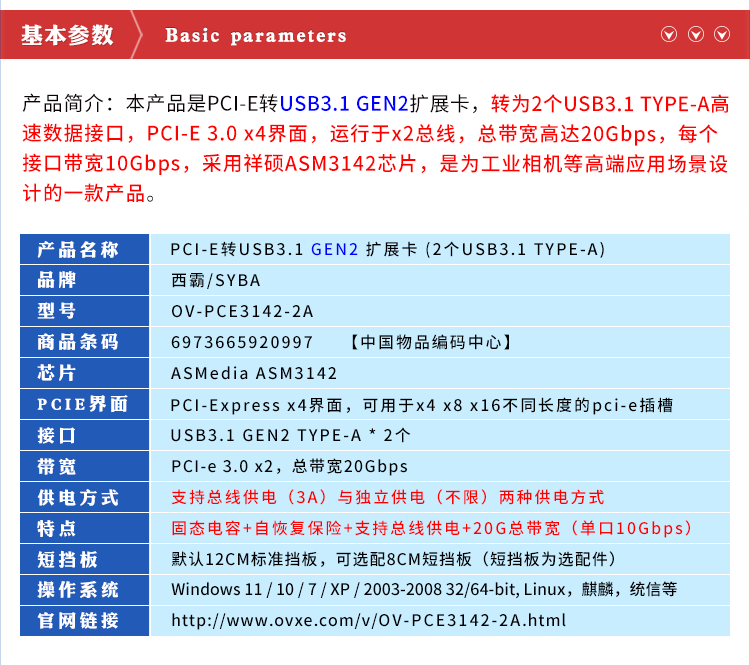Click the 带宽 label cell
This screenshot has height=665, width=750.
point(85,466)
